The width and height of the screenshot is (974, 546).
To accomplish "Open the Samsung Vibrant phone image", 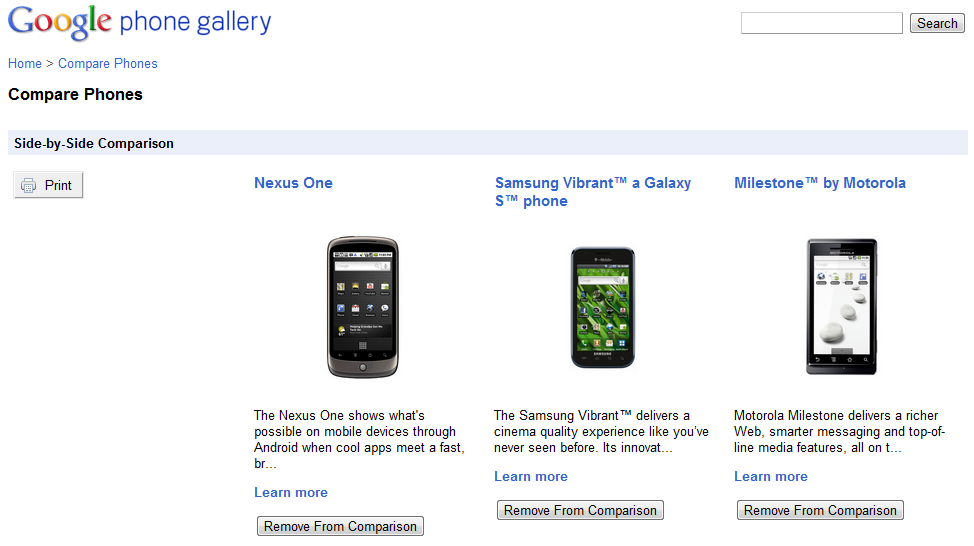I will tap(603, 307).
